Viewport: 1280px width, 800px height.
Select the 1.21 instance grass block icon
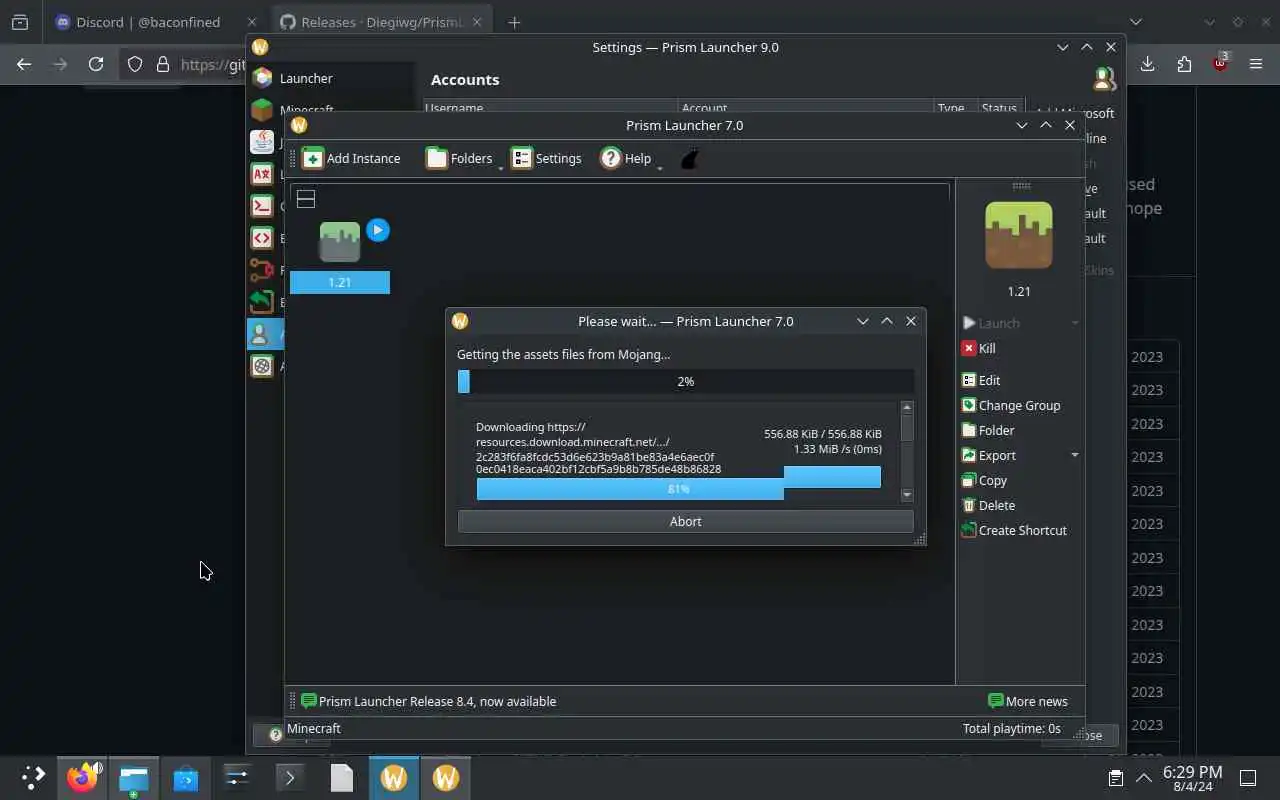pyautogui.click(x=340, y=242)
